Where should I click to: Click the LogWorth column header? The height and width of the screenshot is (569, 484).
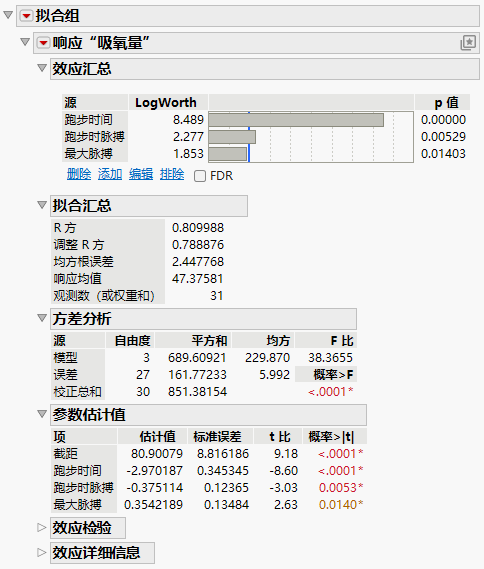click(x=166, y=103)
